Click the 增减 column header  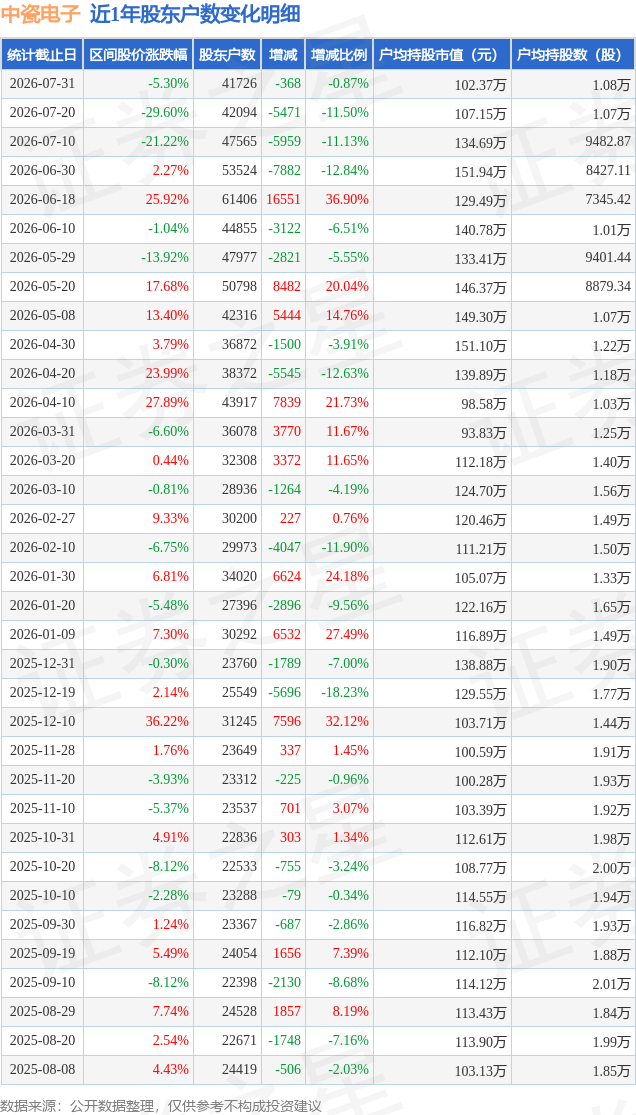tap(282, 54)
